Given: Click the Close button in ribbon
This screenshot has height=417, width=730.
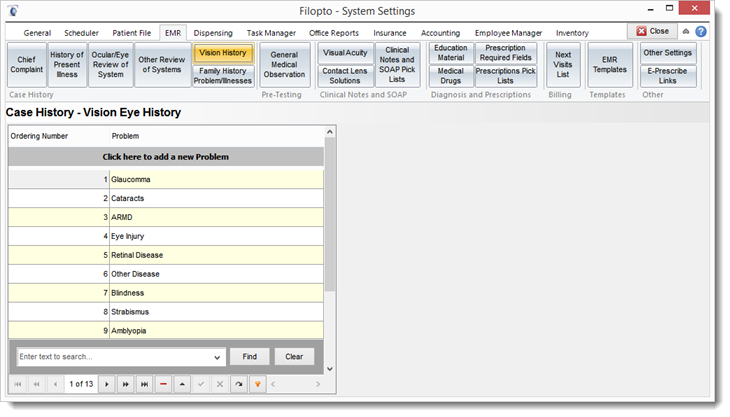Looking at the screenshot, I should [x=652, y=31].
